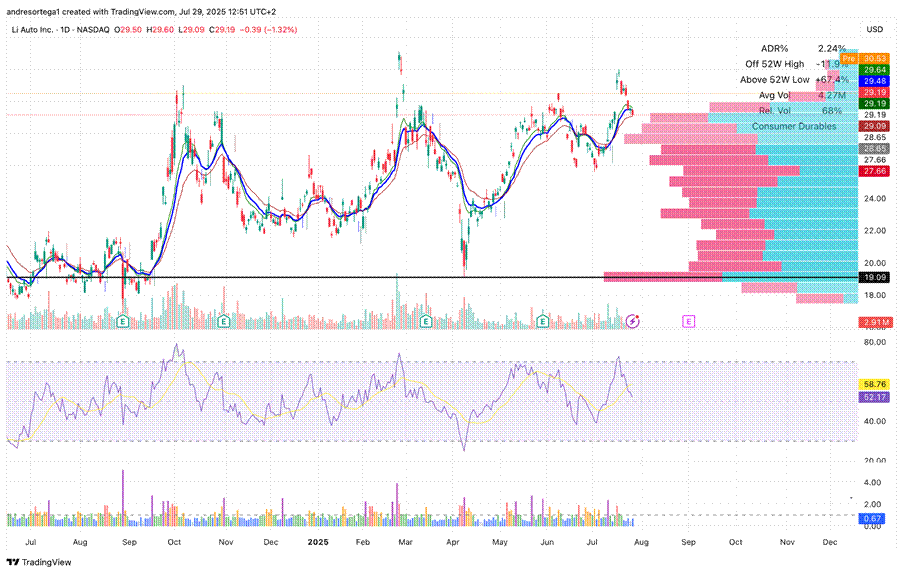Click the Feb label on time axis

point(363,542)
